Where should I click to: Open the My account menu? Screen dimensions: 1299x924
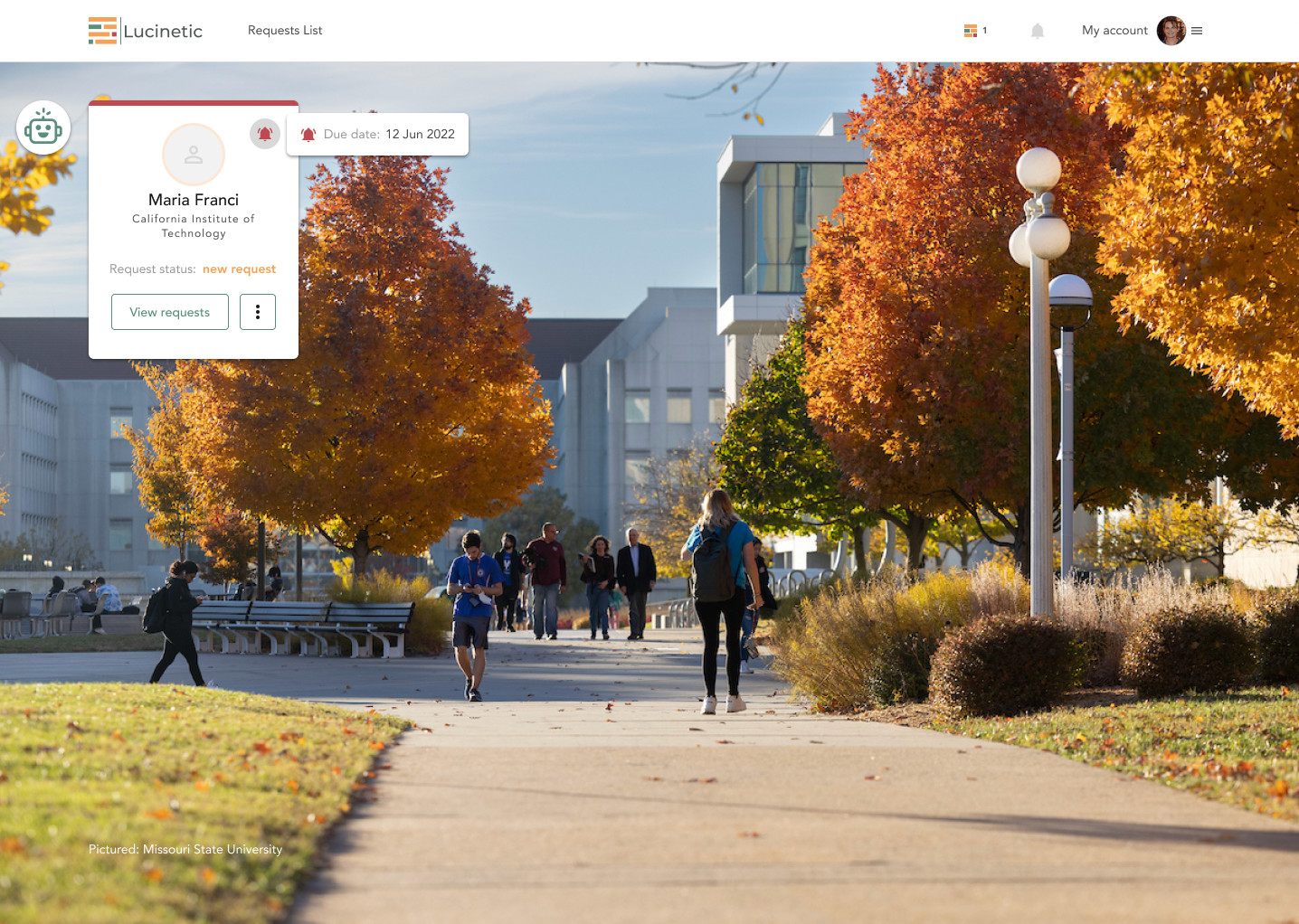[1114, 31]
